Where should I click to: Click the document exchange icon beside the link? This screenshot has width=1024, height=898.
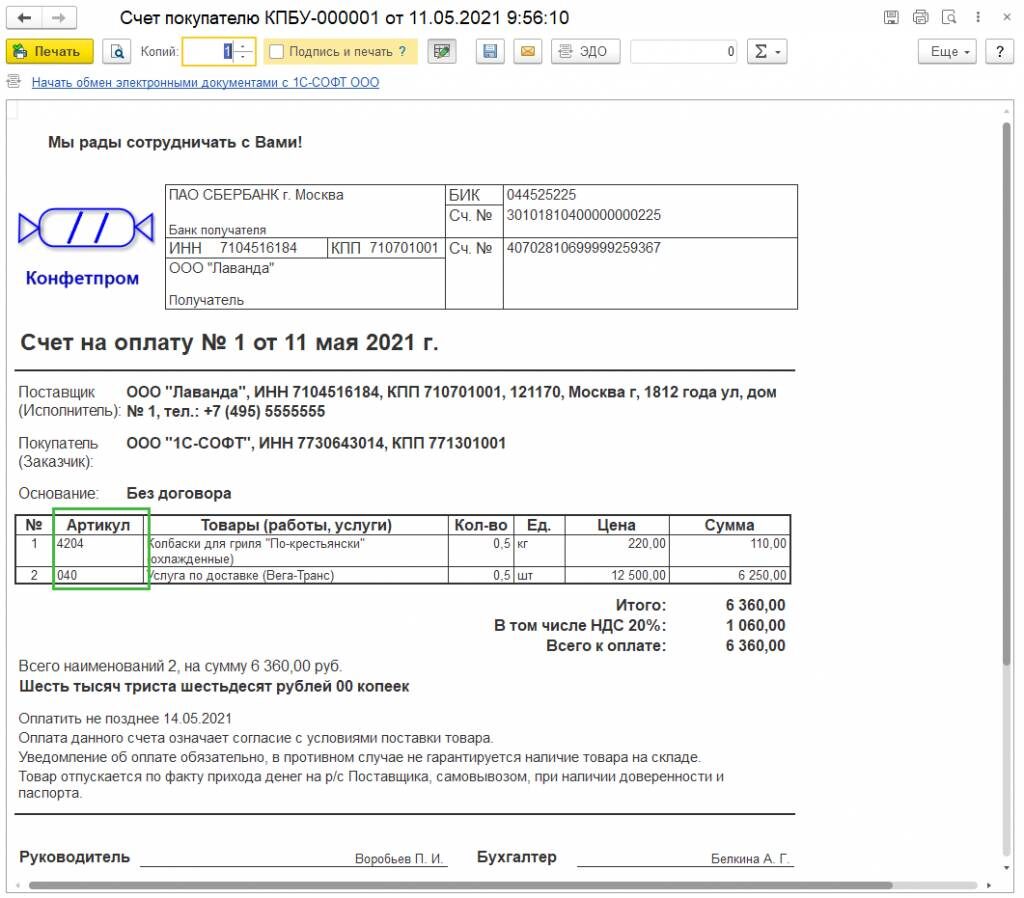pos(14,82)
